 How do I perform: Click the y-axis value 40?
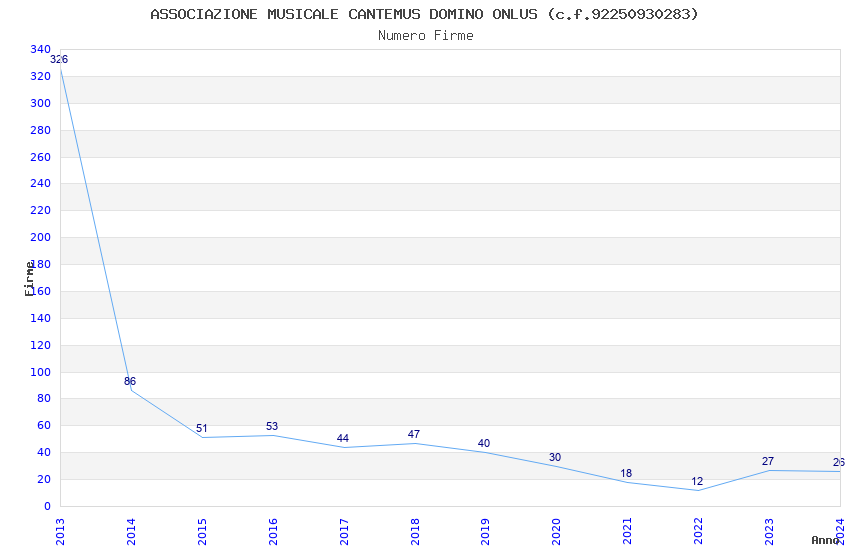click(44, 452)
